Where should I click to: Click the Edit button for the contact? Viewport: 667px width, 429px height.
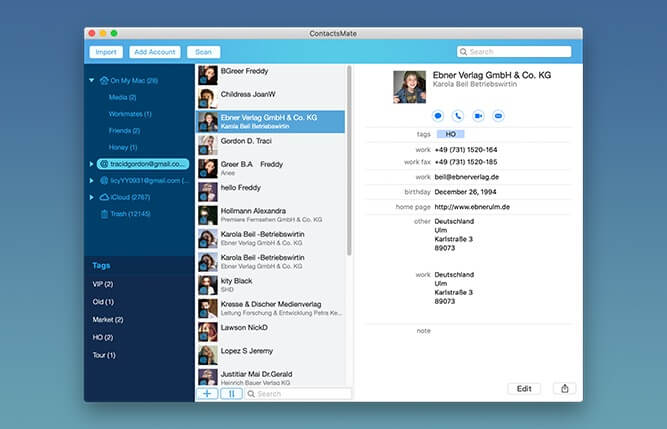(523, 388)
